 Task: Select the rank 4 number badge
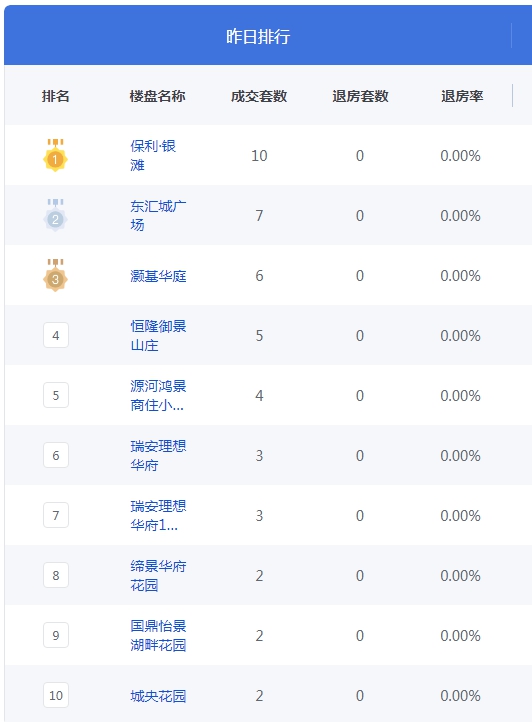[56, 335]
